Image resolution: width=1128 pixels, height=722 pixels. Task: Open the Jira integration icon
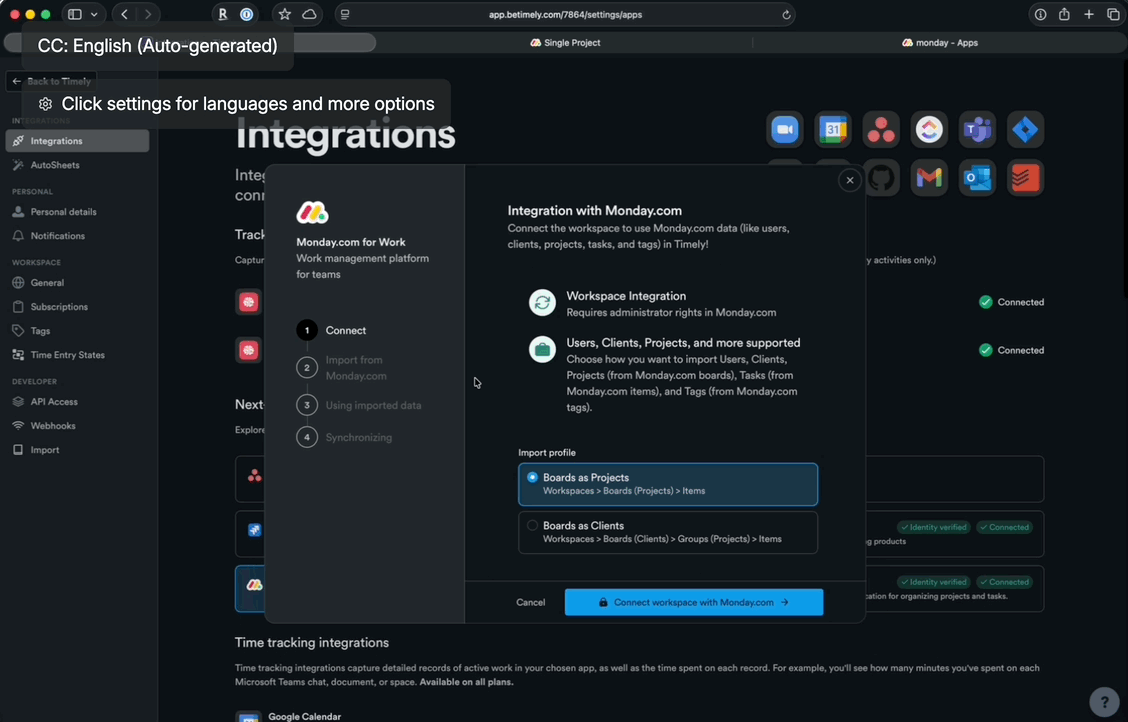[x=1025, y=130]
